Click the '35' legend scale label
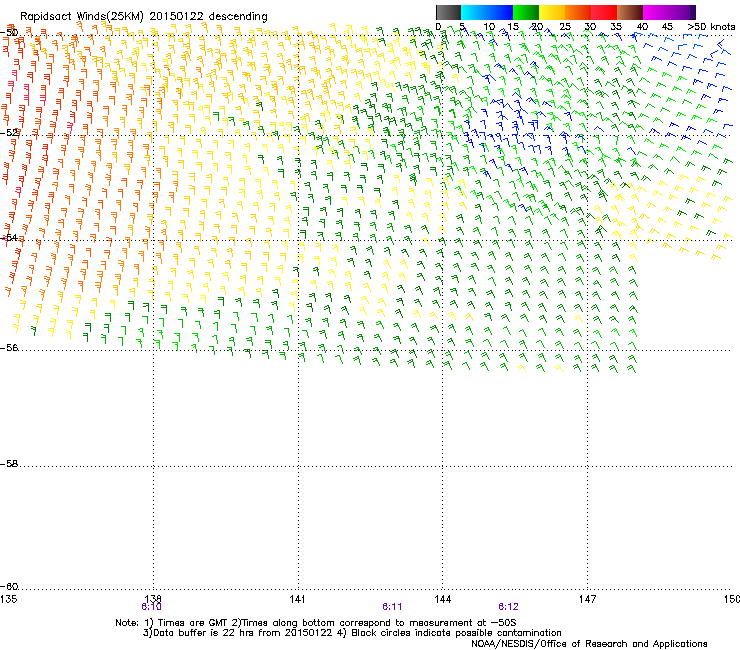740x650 pixels. coord(616,27)
